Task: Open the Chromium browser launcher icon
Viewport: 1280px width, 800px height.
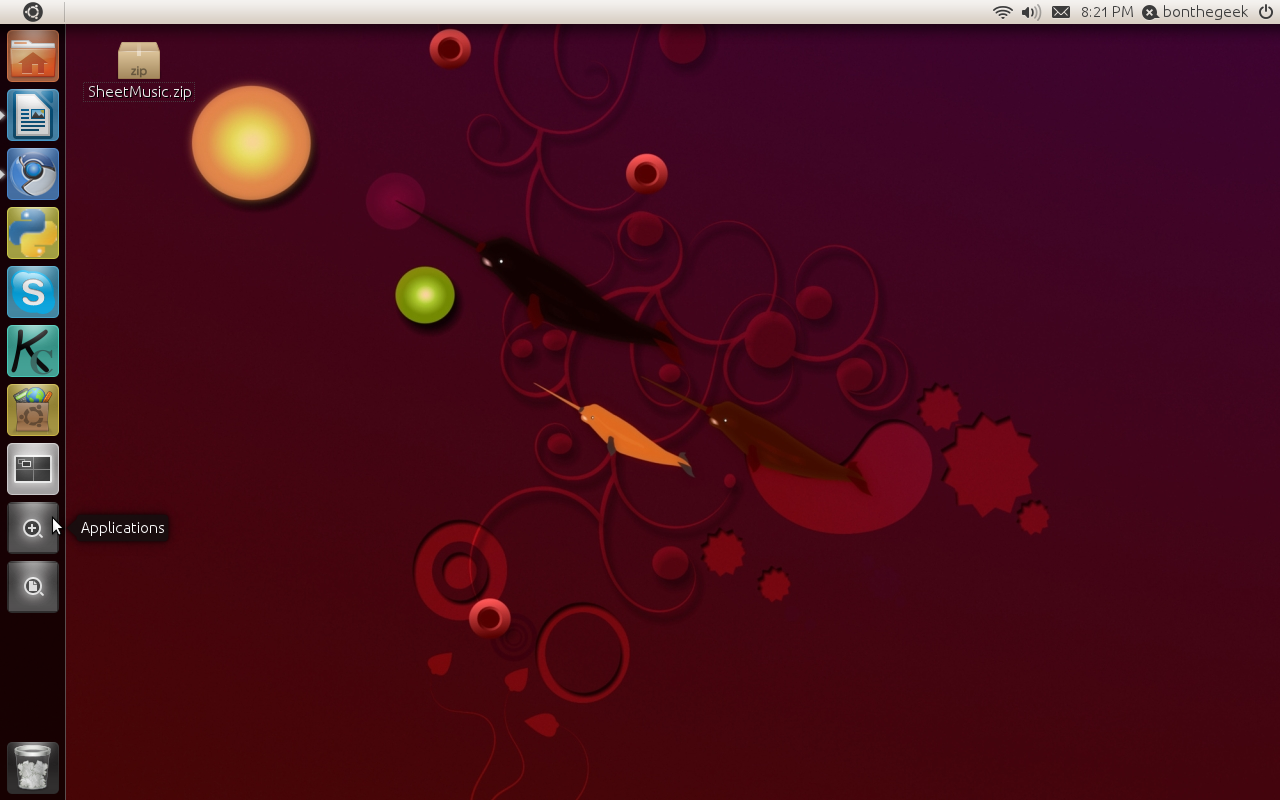Action: point(33,174)
